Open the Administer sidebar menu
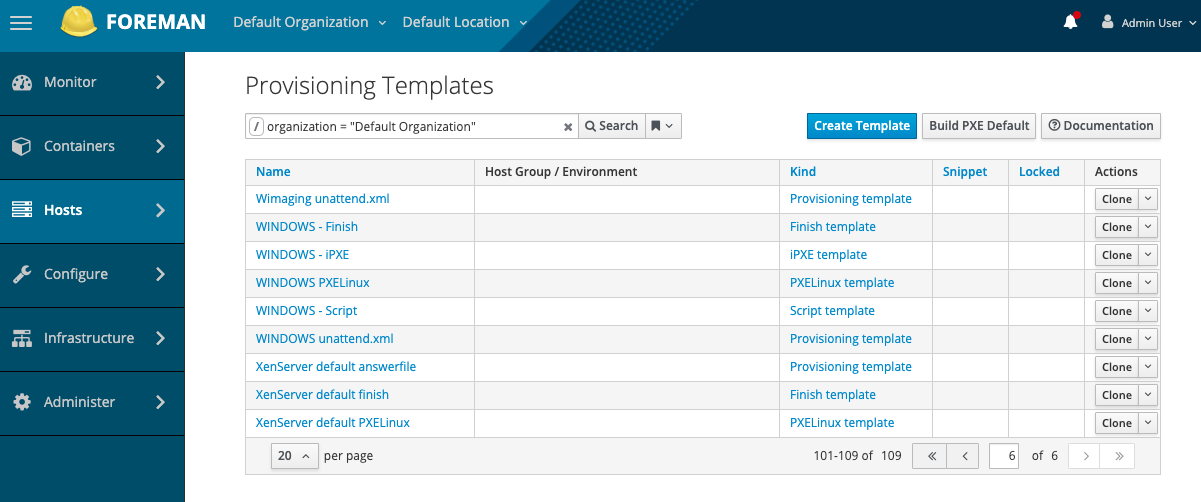Screen dimensions: 1201x502 pyautogui.click(x=92, y=402)
